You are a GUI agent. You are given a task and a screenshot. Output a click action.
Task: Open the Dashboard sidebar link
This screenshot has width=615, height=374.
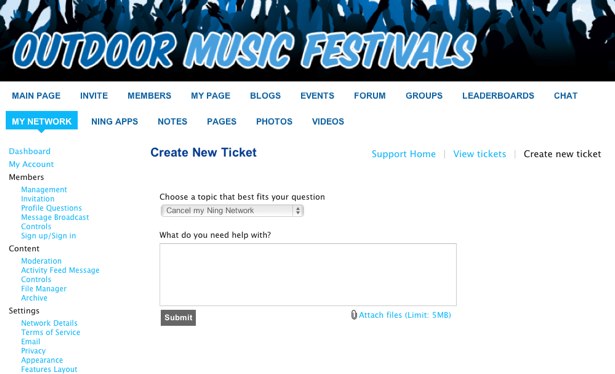pos(29,151)
